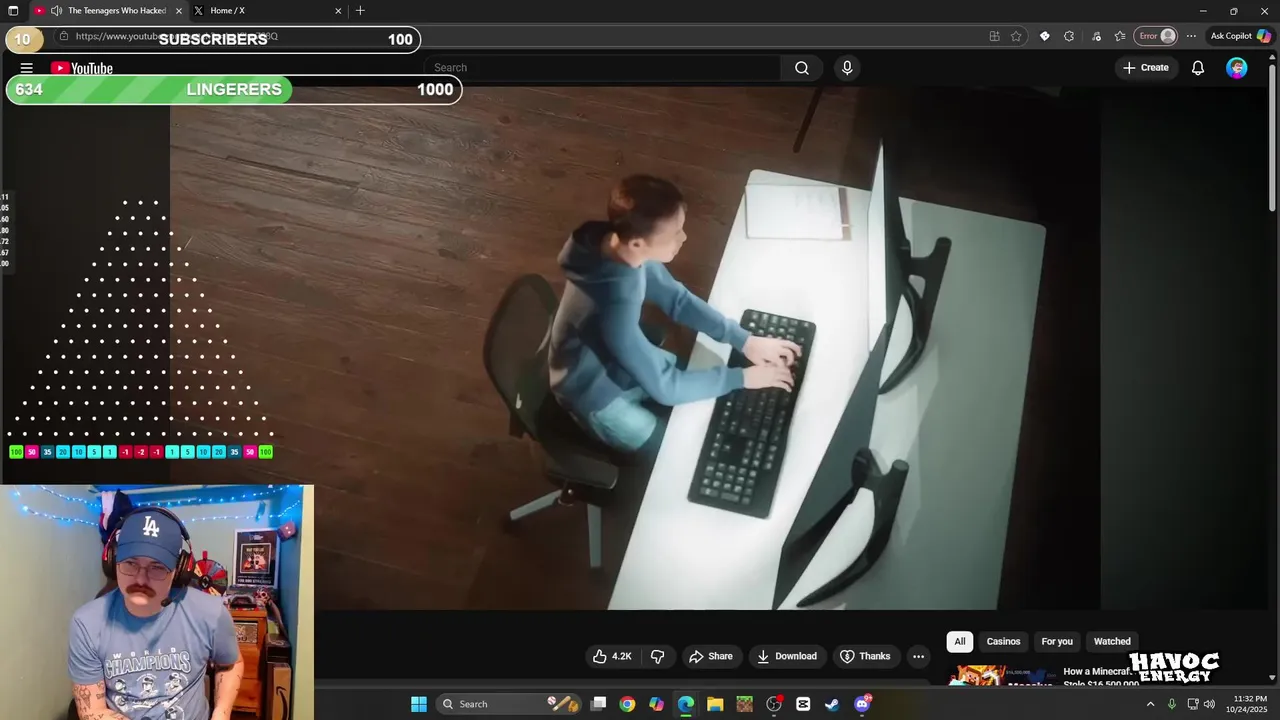Image resolution: width=1280 pixels, height=720 pixels.
Task: Launch Google Chrome from taskbar
Action: (627, 704)
